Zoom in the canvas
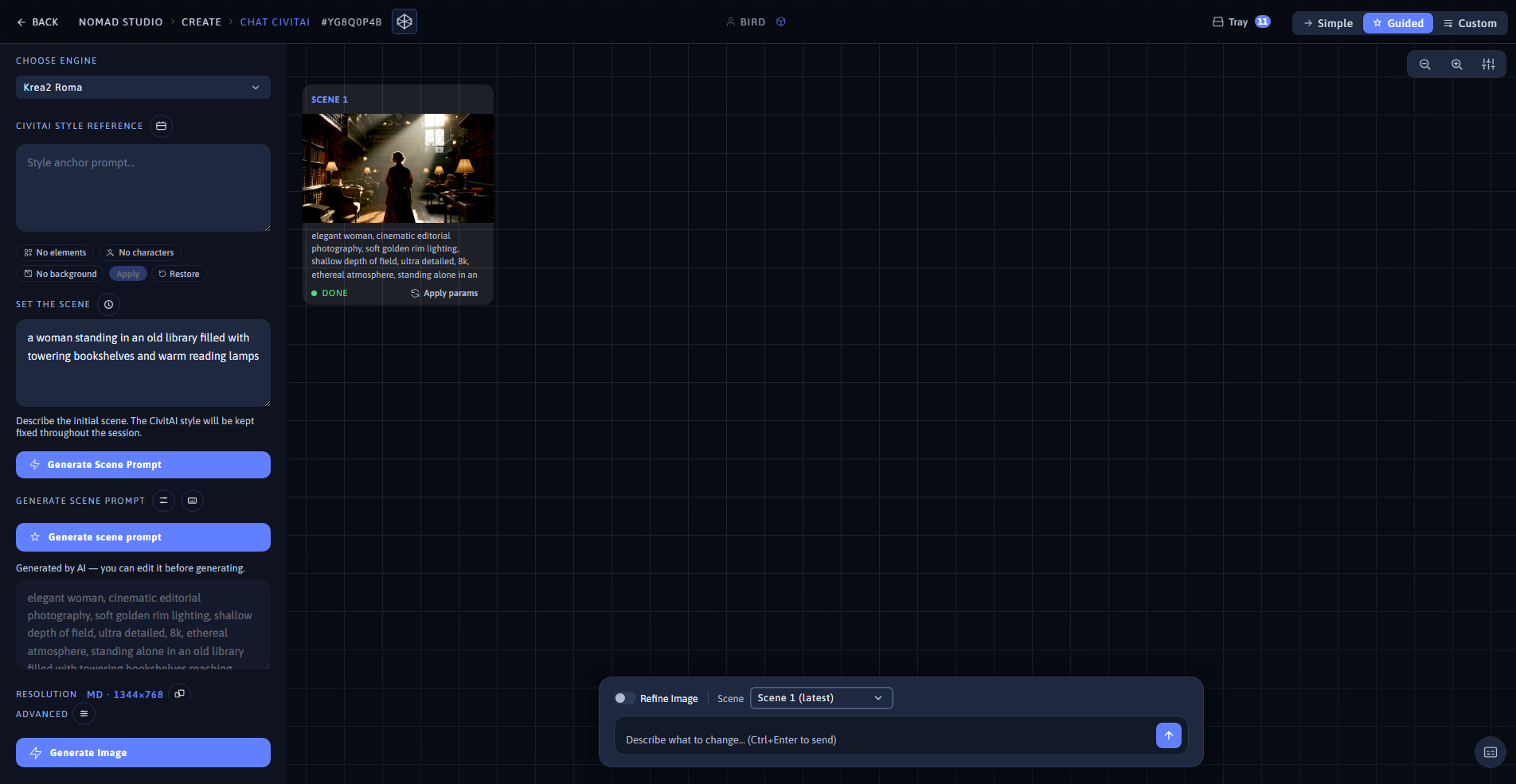 [x=1457, y=64]
